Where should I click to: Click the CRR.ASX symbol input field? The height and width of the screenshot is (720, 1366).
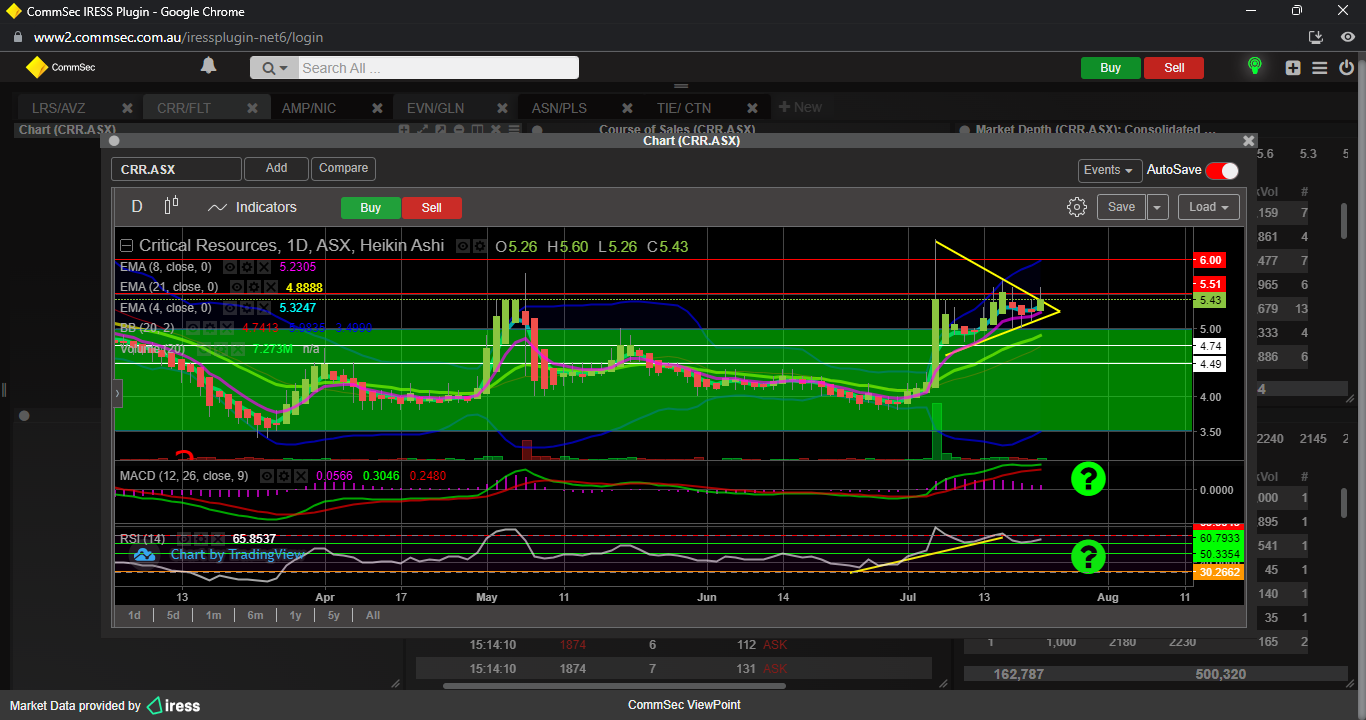coord(176,169)
